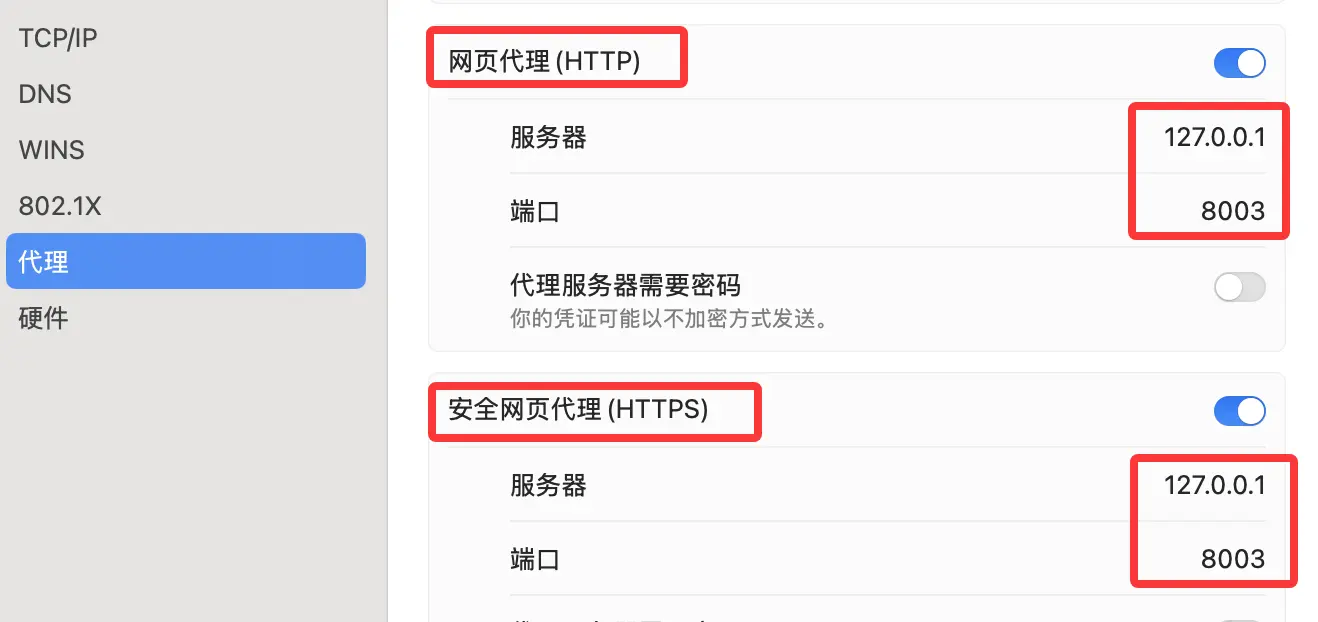Open the 硬件 tab
Image resolution: width=1318 pixels, height=622 pixels.
point(44,319)
